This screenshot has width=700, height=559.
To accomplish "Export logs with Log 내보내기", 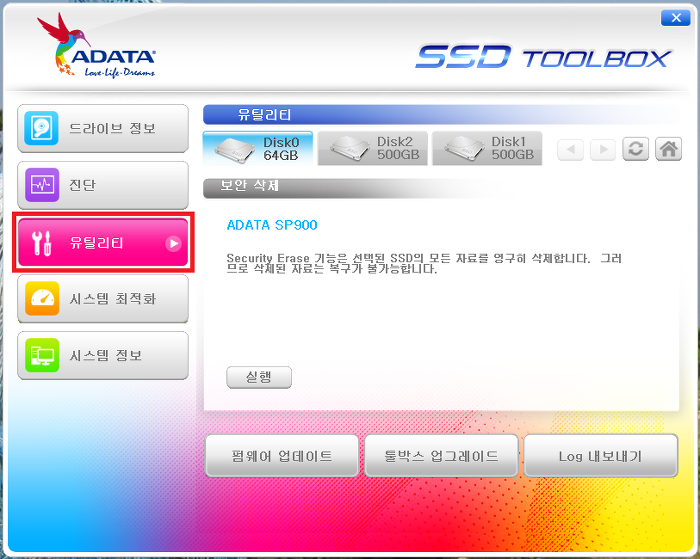I will pos(600,456).
